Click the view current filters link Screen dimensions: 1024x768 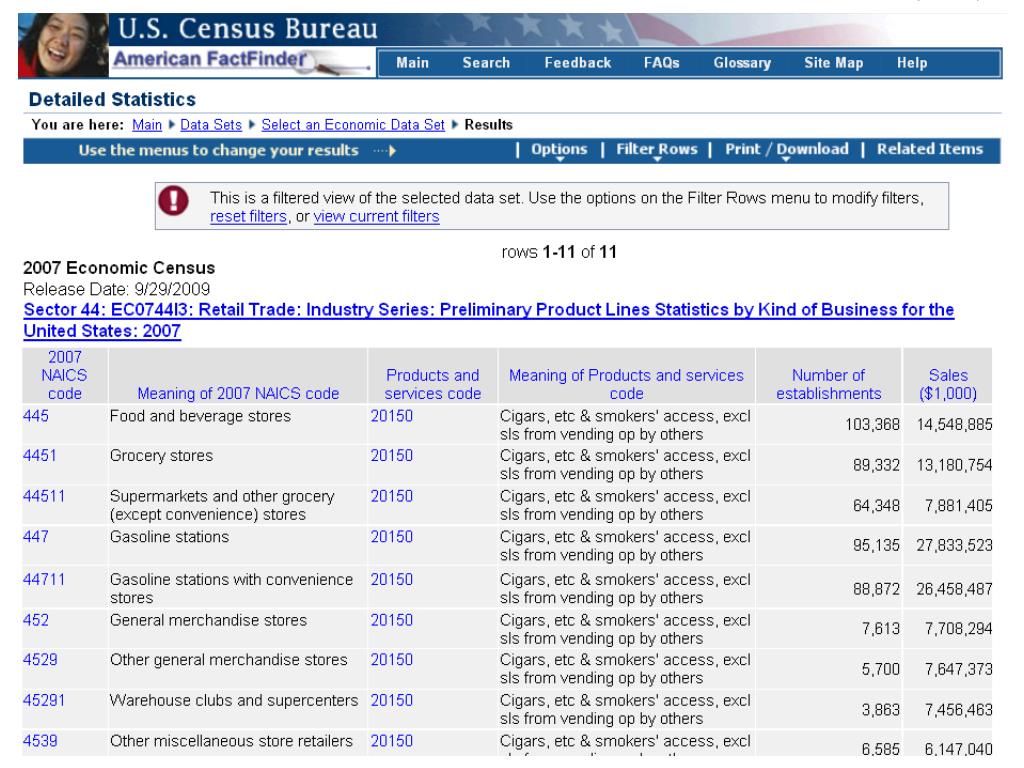(376, 217)
